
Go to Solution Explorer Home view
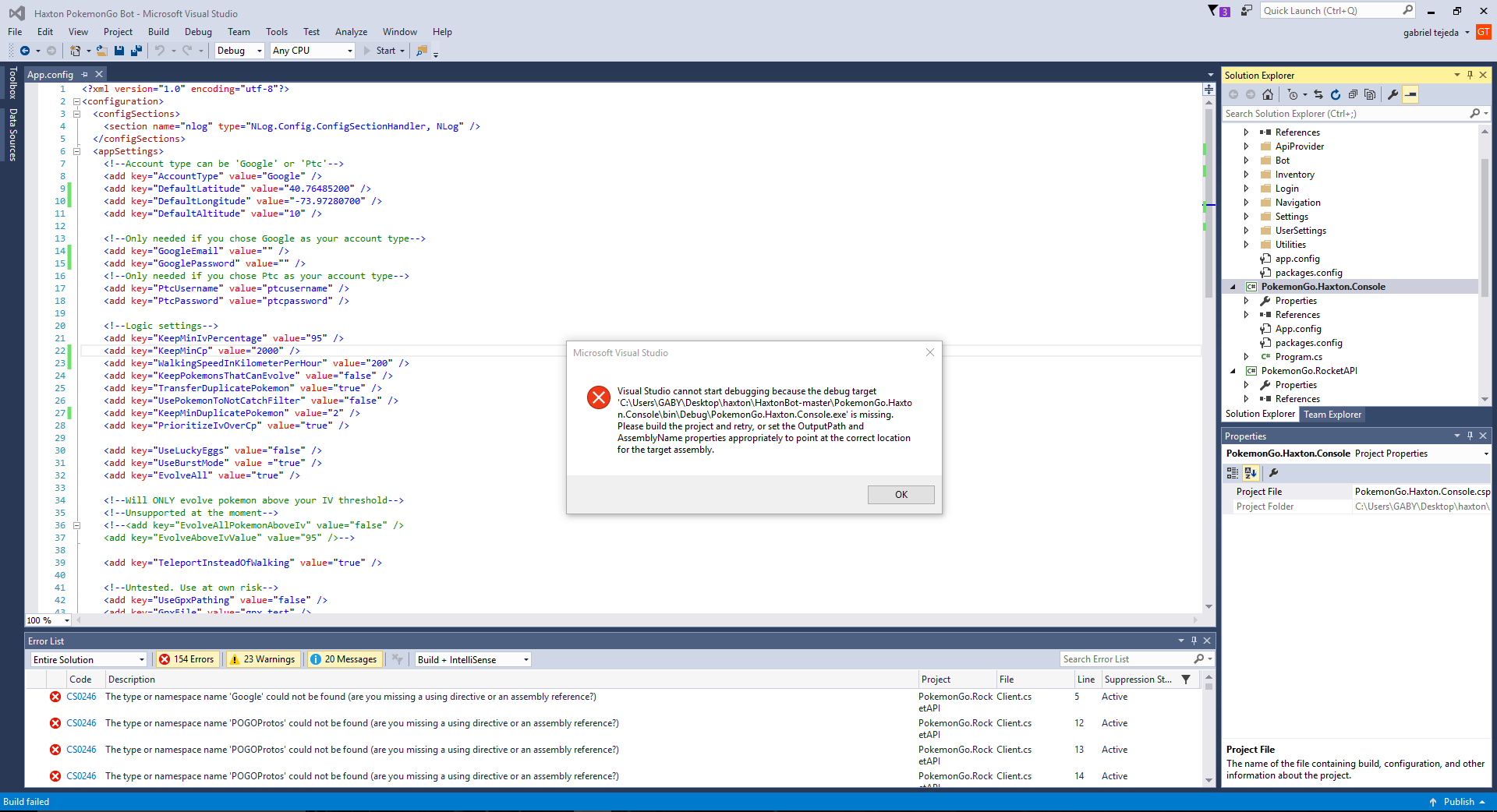pos(1268,94)
